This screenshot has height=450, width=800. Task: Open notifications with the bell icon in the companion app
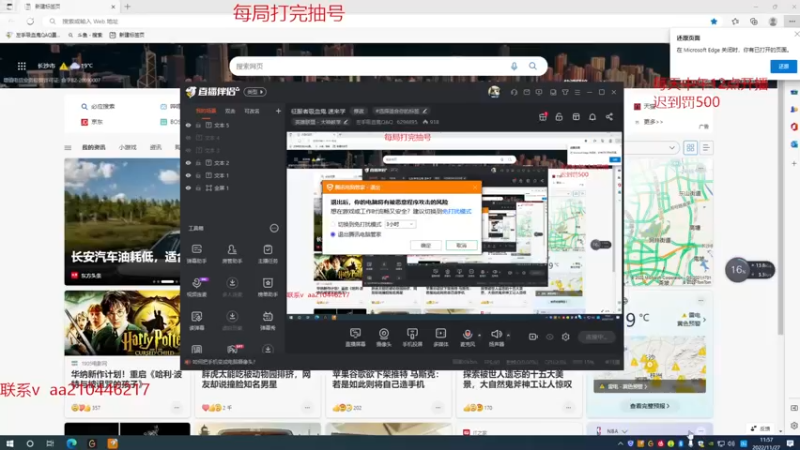592,117
